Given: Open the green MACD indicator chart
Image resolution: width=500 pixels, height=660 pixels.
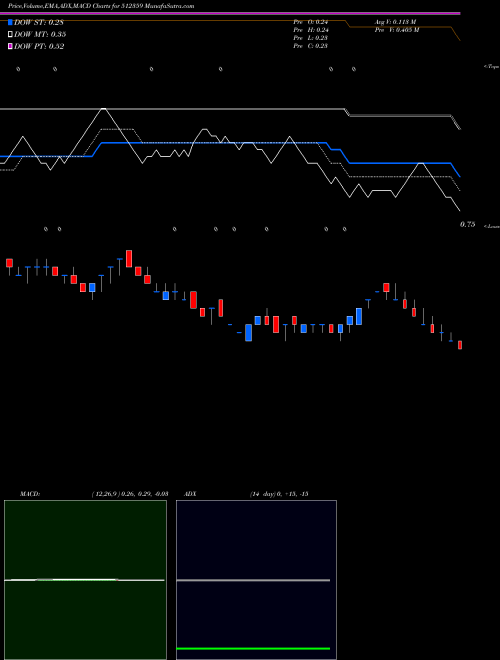Looking at the screenshot, I should tap(85, 580).
